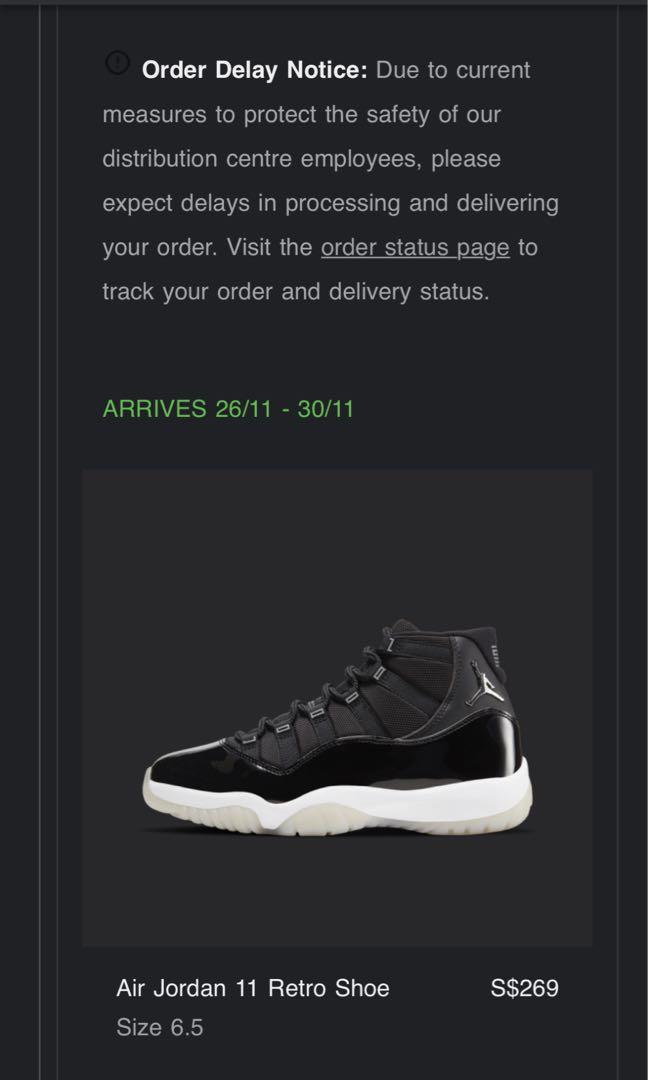Click the Jumpman logo on the shoe ankle
The width and height of the screenshot is (648, 1080).
tap(487, 684)
